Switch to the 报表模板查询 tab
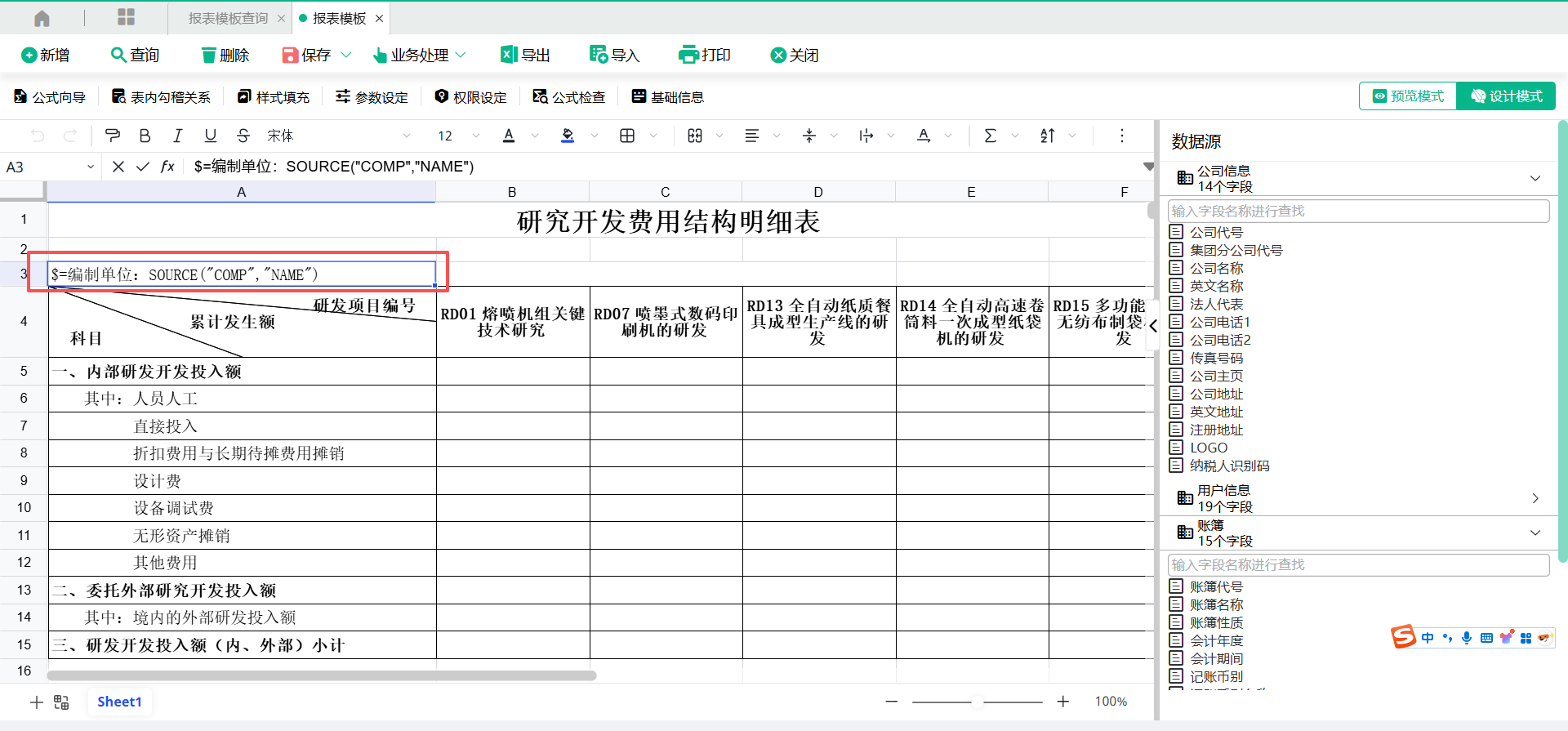Image resolution: width=1568 pixels, height=731 pixels. click(228, 18)
